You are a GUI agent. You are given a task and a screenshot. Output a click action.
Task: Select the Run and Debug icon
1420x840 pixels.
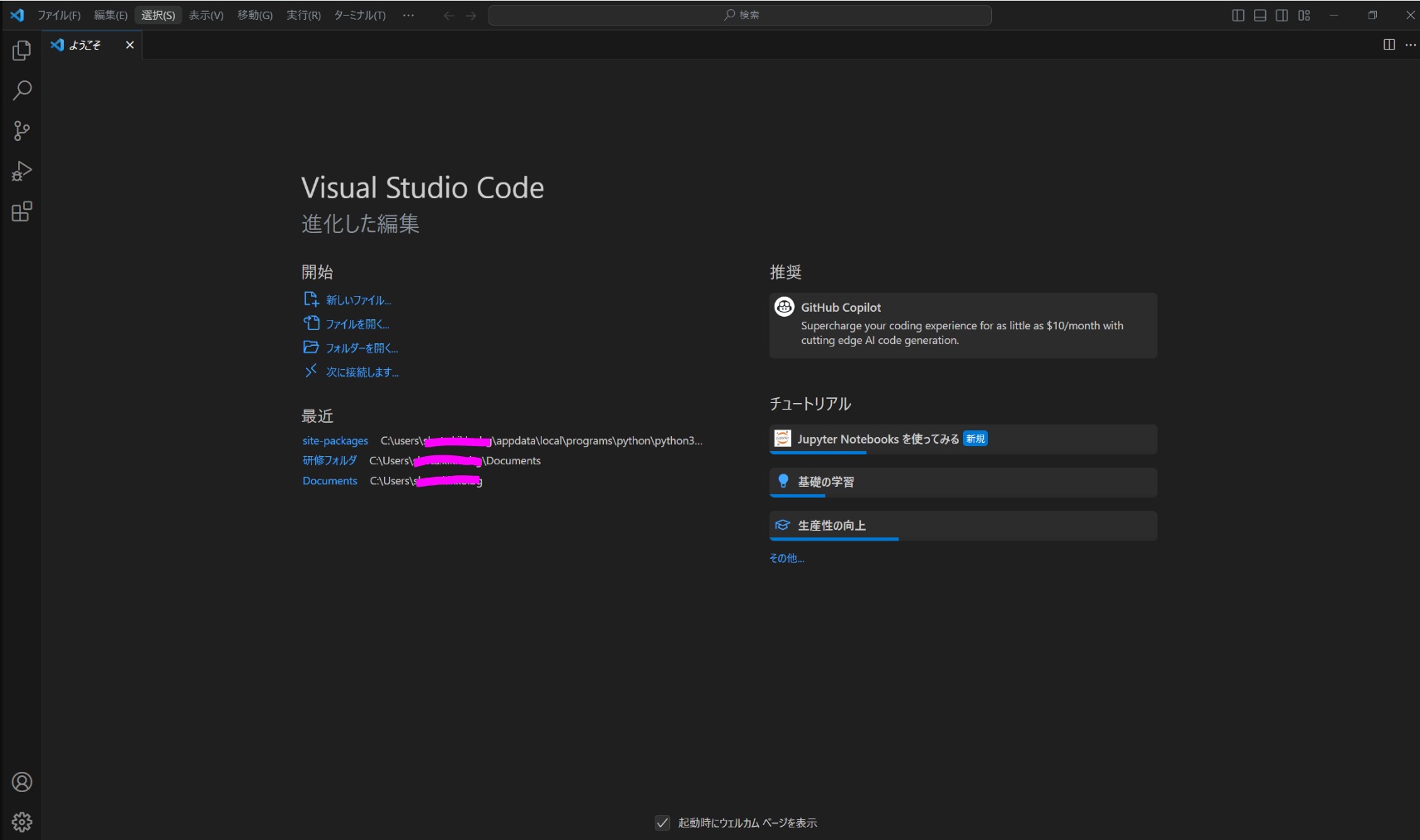[x=22, y=171]
